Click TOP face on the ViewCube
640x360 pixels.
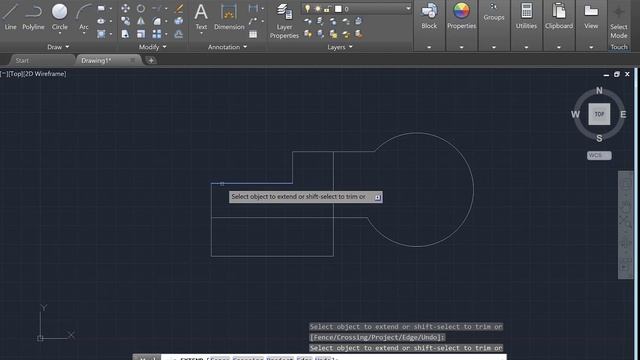(599, 114)
